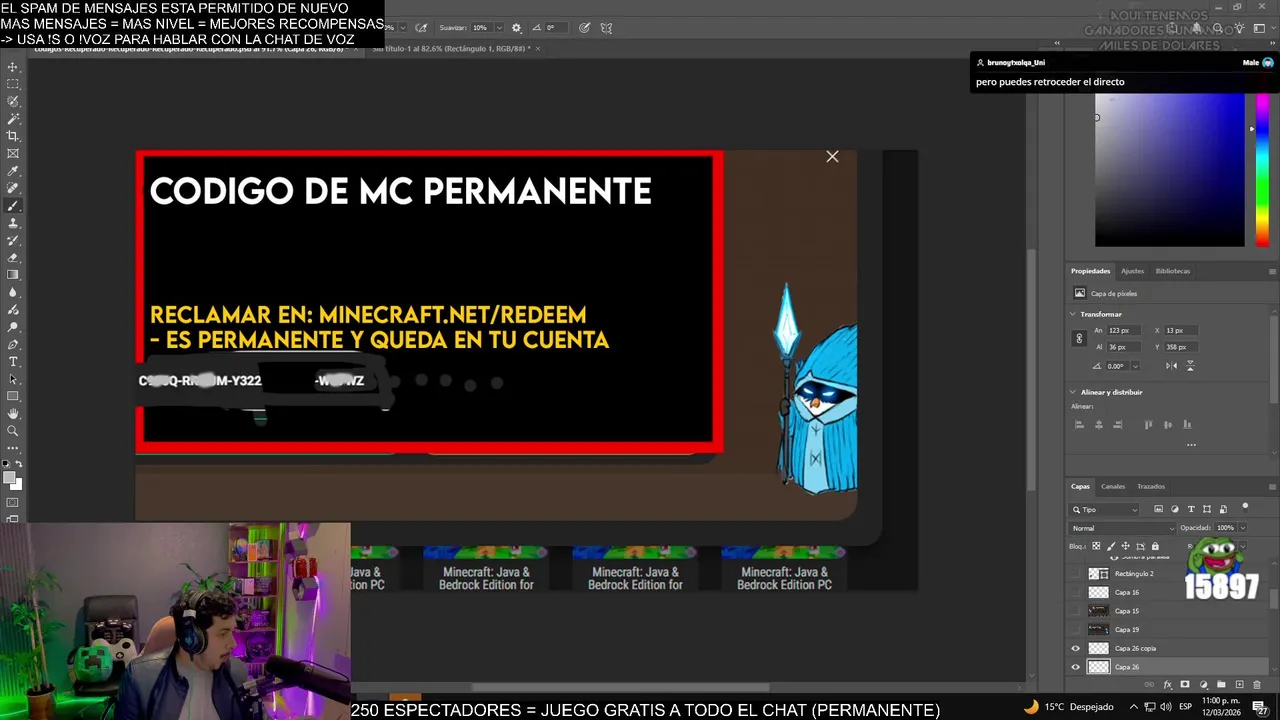
Task: Toggle the layer filter on/off switch
Action: point(1245,507)
